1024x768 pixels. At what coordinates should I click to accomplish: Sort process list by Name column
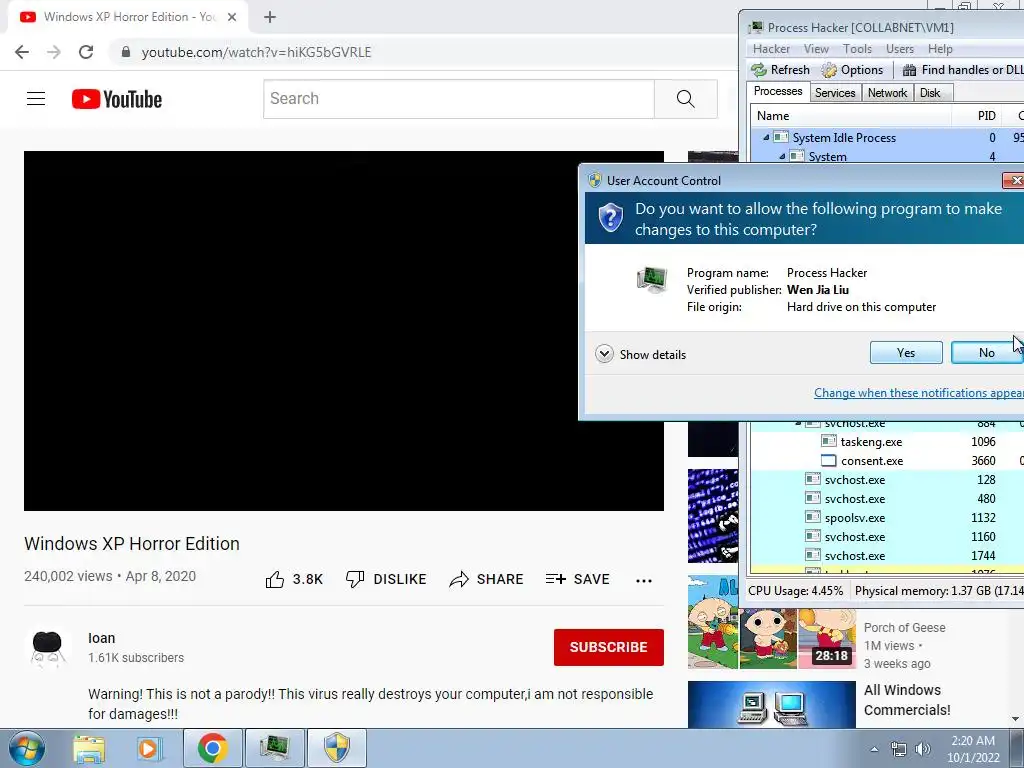(851, 116)
